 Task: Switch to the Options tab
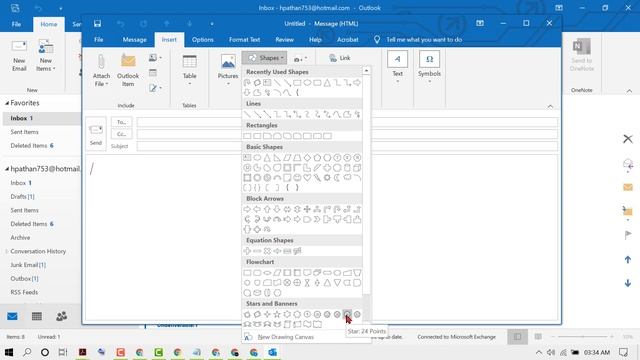(202, 40)
